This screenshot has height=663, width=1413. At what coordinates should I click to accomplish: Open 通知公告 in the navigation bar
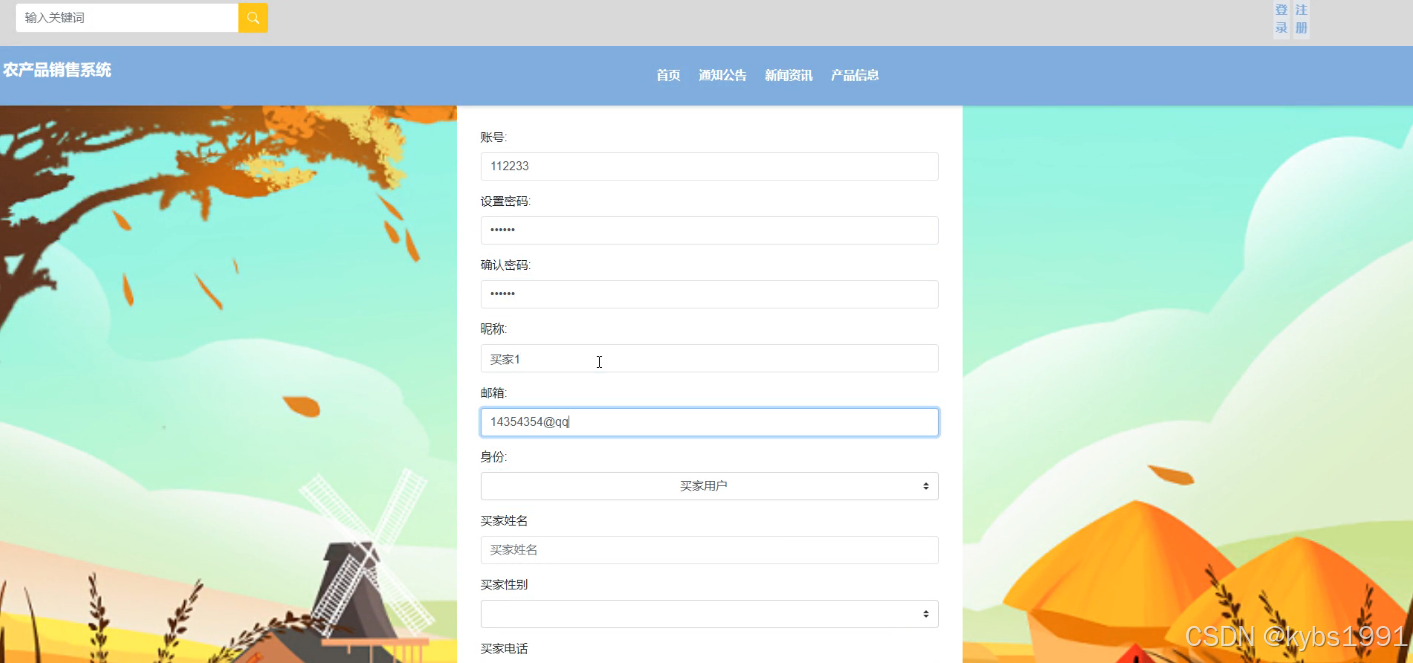coord(722,75)
